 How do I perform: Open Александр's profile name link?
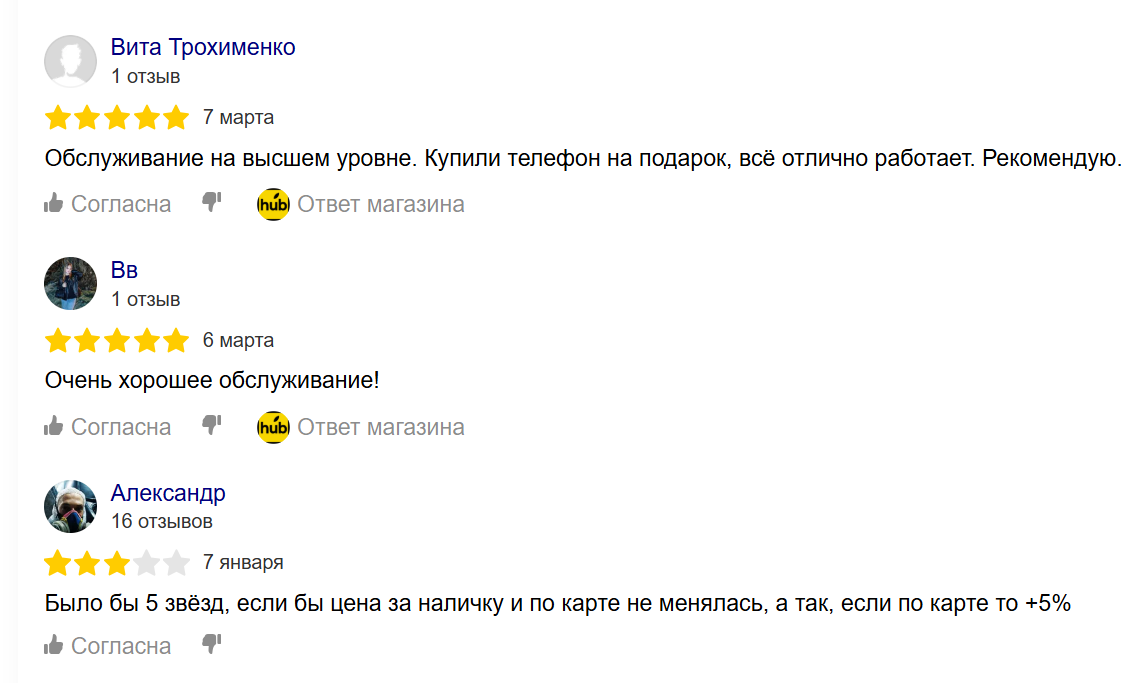[168, 493]
